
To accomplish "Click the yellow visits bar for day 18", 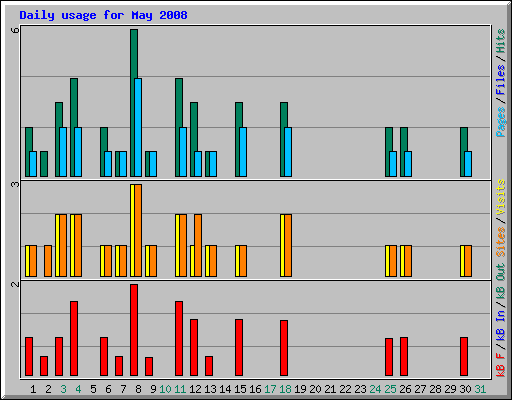I will coord(282,245).
